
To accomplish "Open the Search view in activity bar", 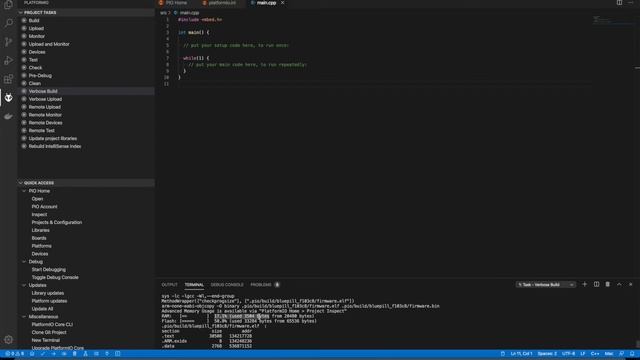I will [8, 23].
